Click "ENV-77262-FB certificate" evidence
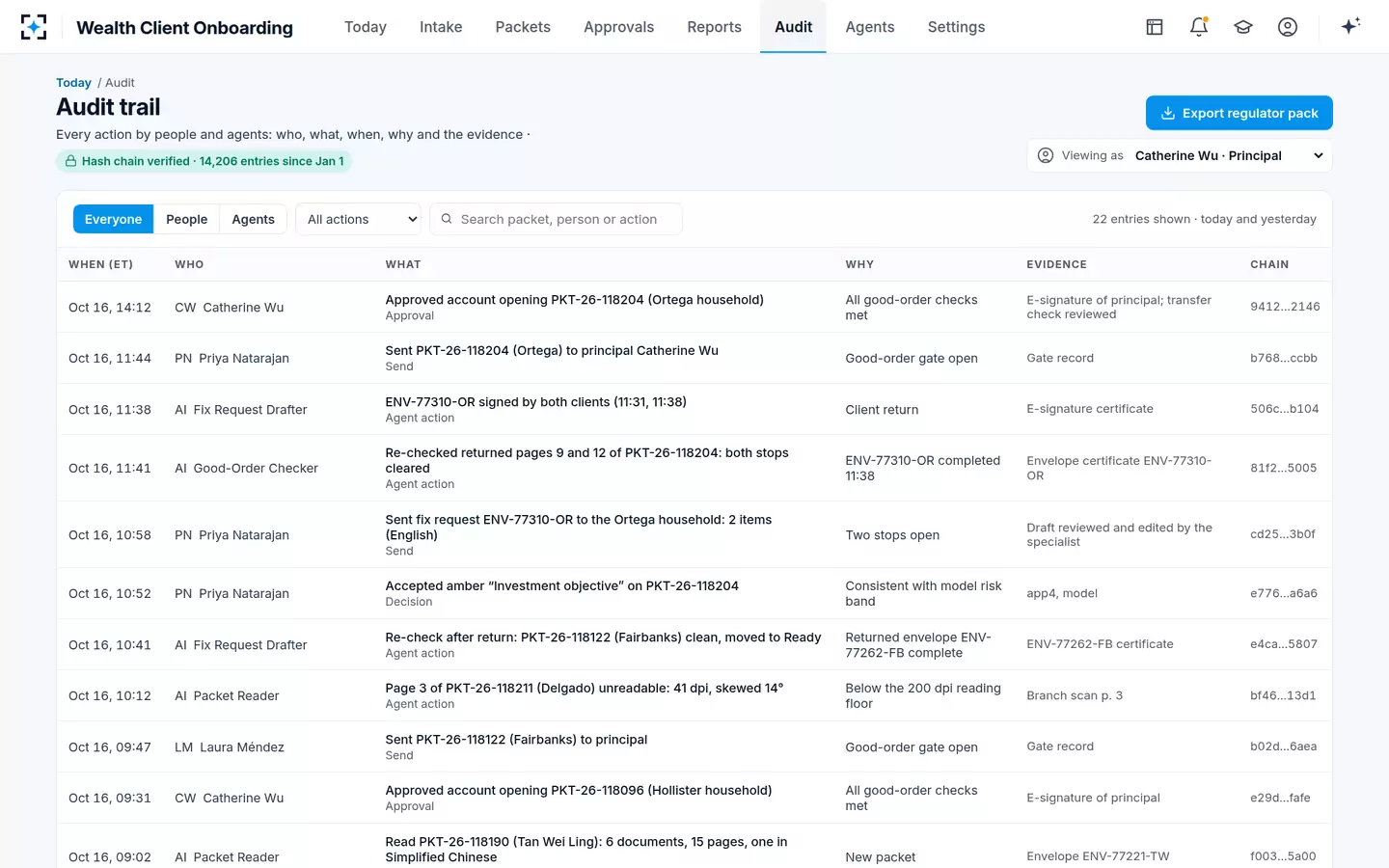 click(1100, 644)
